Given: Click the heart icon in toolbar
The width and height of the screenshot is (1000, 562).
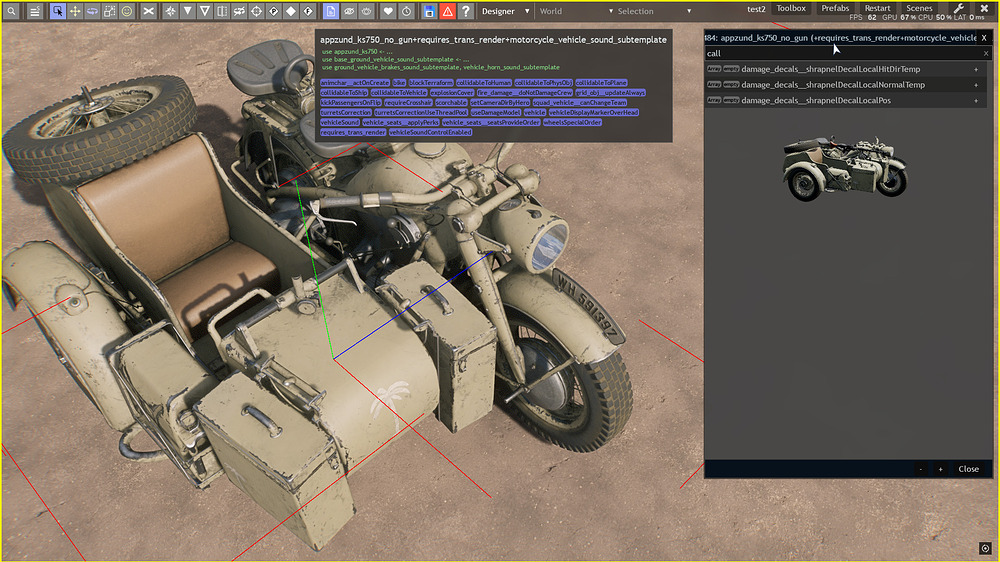Looking at the screenshot, I should coord(388,11).
